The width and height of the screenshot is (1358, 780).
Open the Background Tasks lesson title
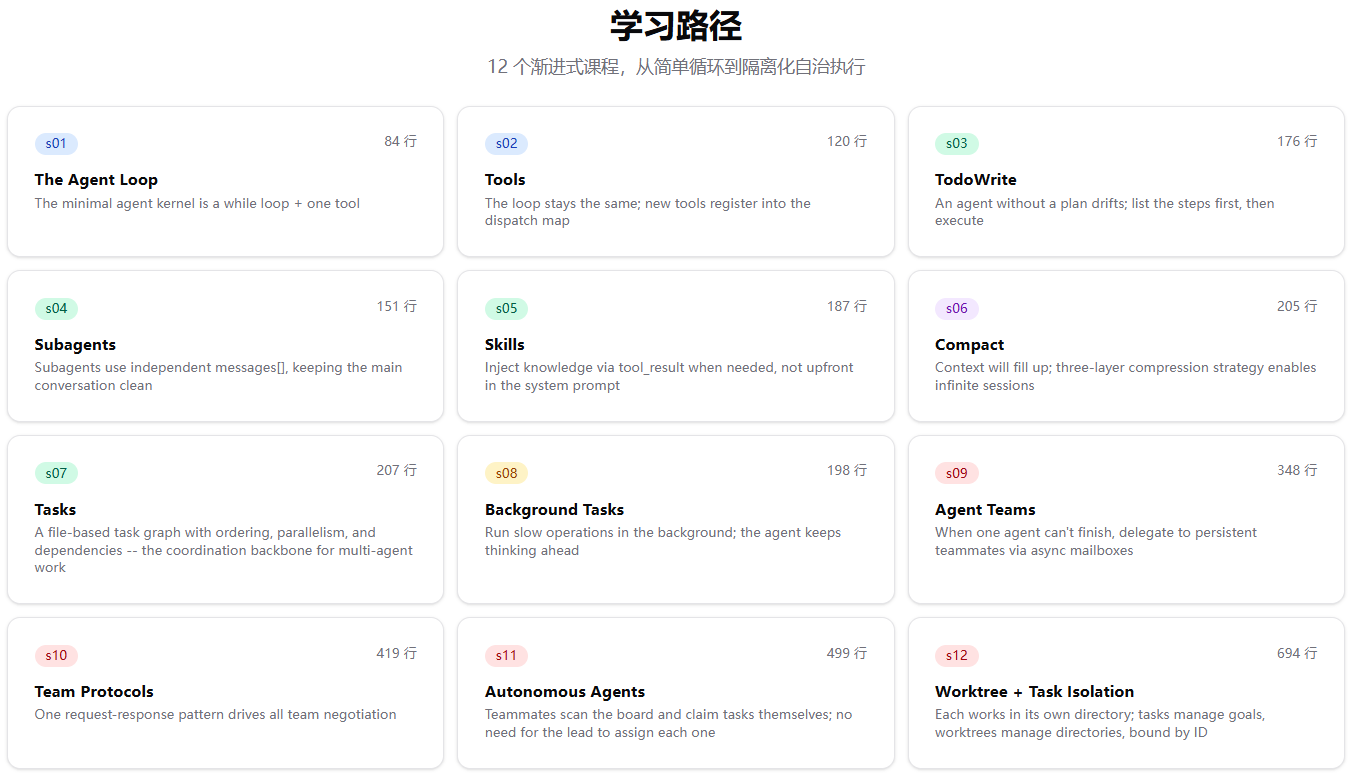[x=554, y=510]
